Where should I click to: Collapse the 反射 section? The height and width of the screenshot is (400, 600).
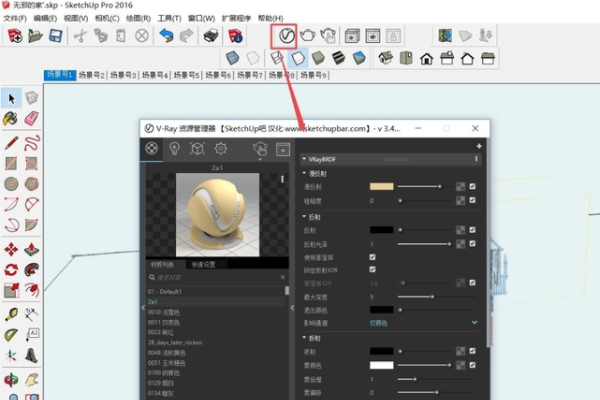304,216
